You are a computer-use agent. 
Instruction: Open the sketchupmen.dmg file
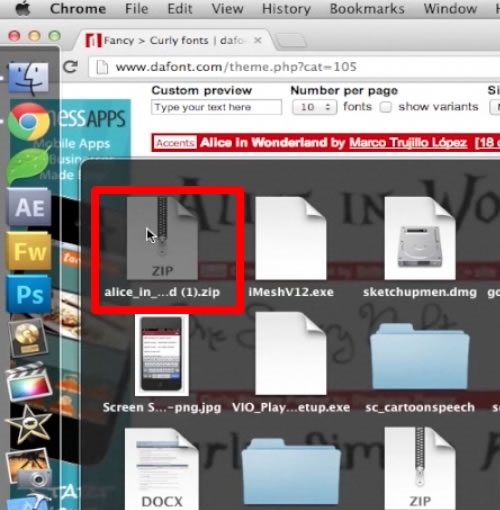(x=420, y=247)
